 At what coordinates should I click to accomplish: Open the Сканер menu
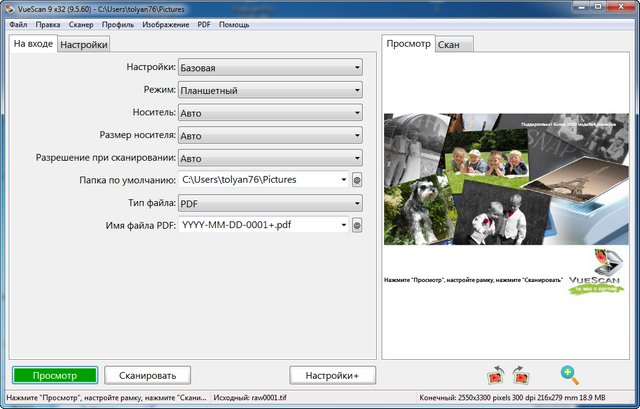81,24
